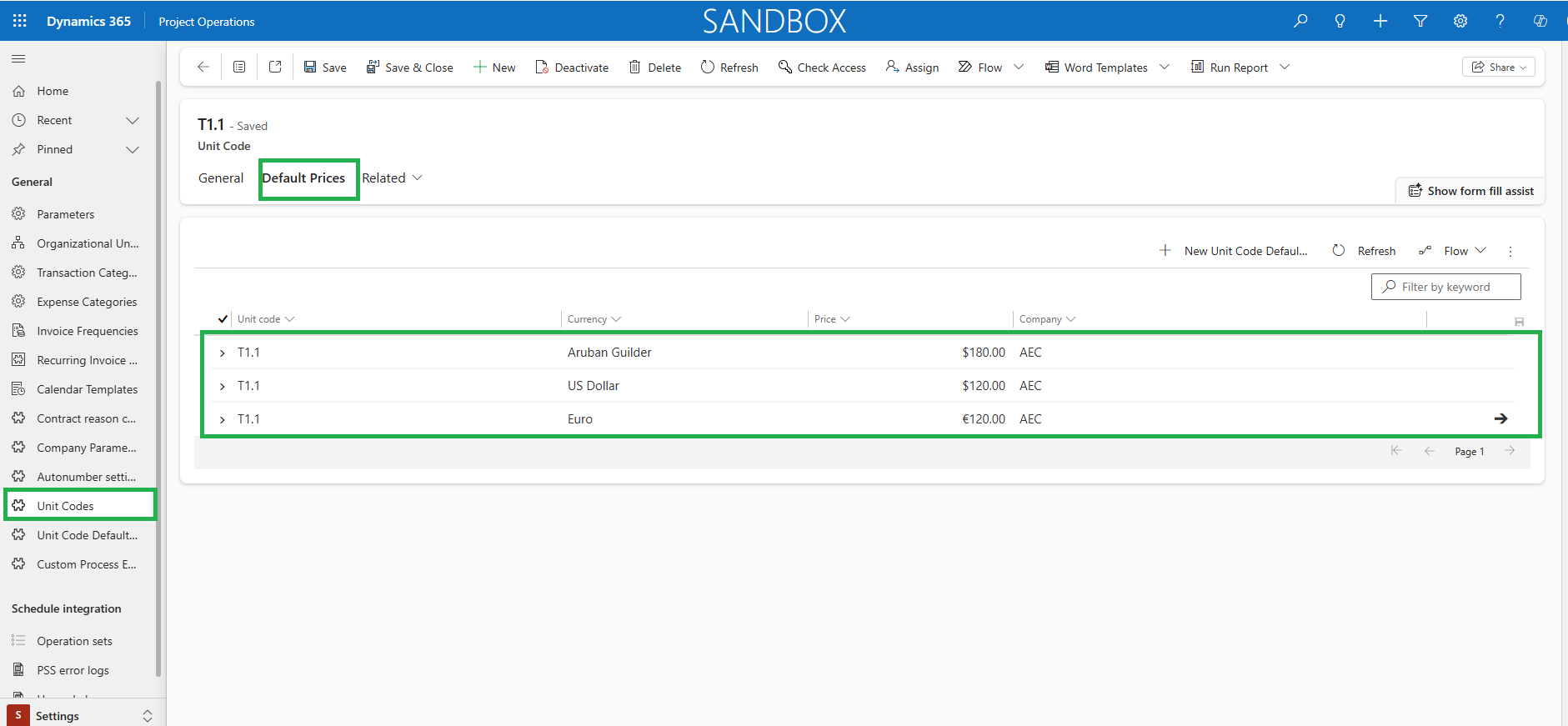Click the Filter by keyword field

point(1446,287)
